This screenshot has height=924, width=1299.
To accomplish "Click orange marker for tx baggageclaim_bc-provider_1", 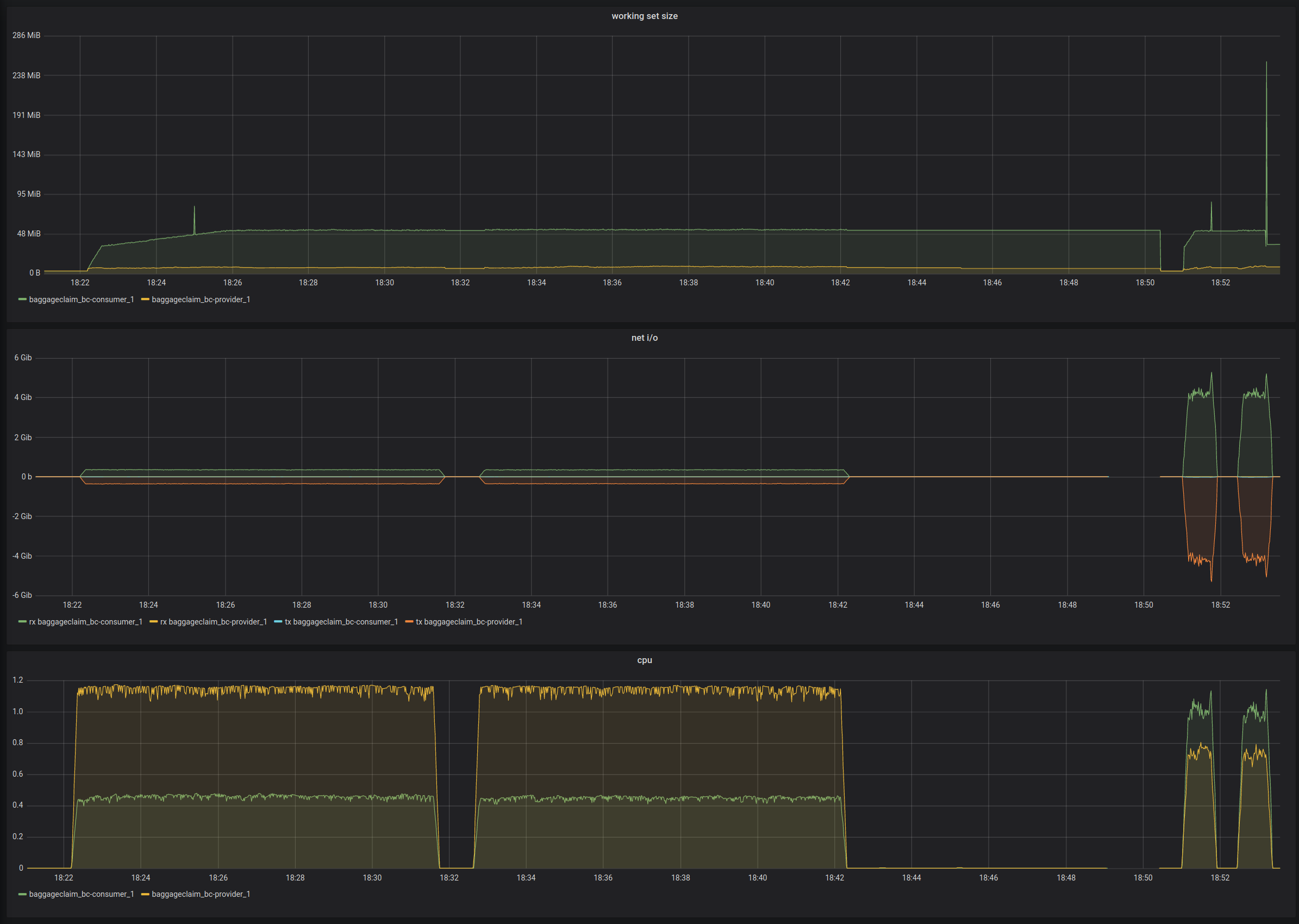I will click(x=411, y=622).
